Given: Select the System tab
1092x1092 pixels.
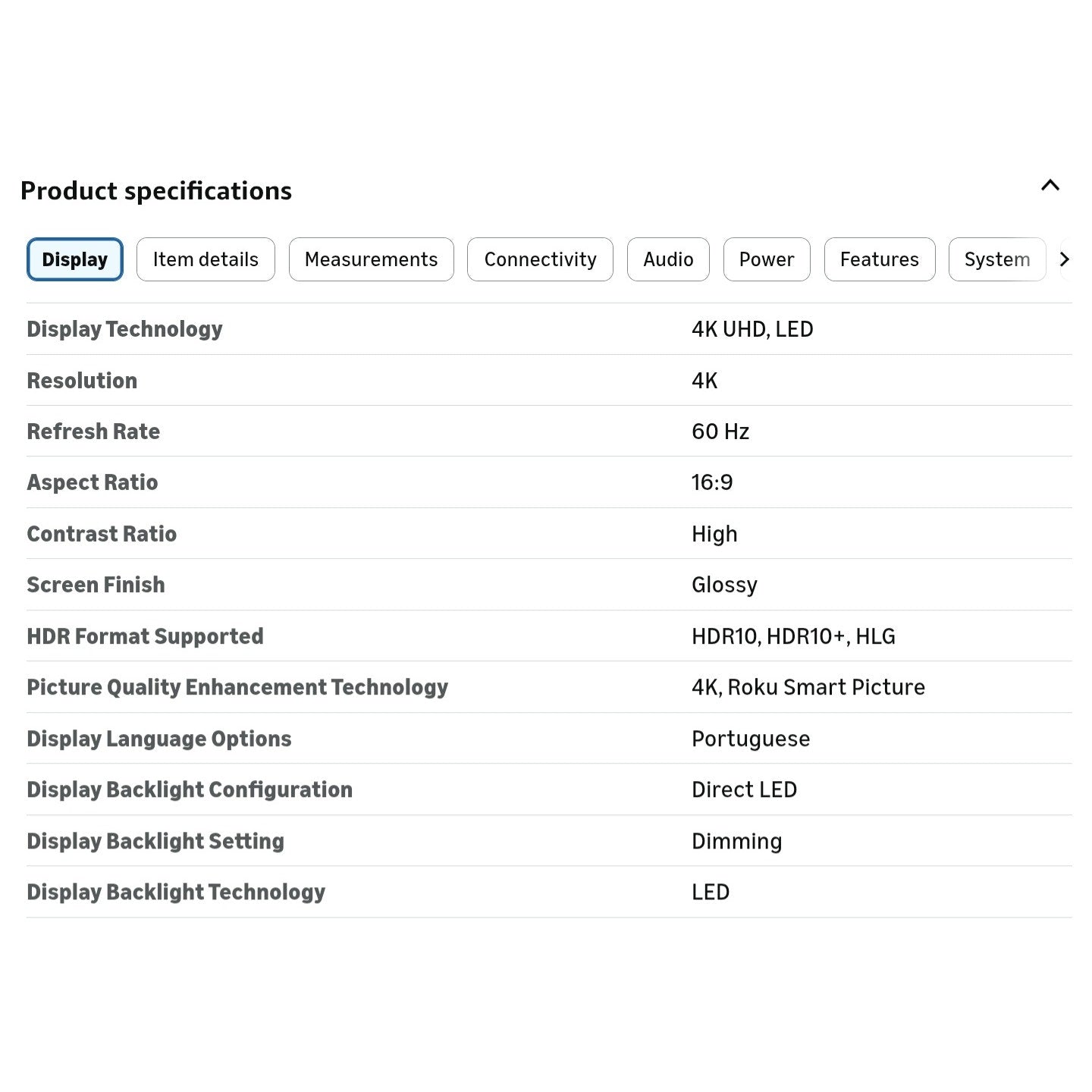Looking at the screenshot, I should (x=996, y=259).
